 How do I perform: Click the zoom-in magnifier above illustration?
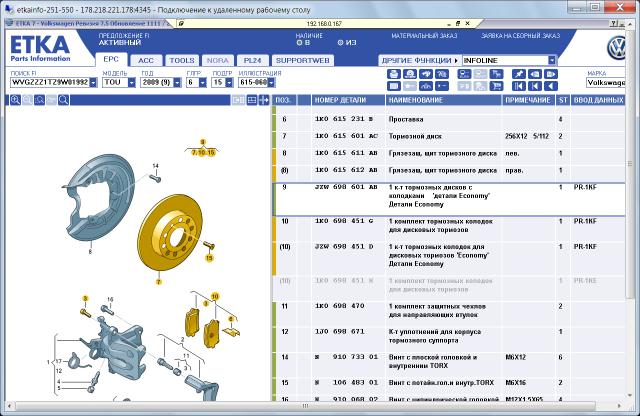[x=16, y=100]
